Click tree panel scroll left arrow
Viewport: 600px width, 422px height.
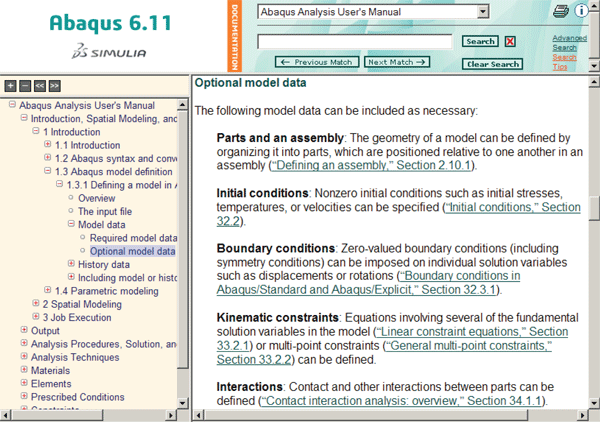[5, 415]
